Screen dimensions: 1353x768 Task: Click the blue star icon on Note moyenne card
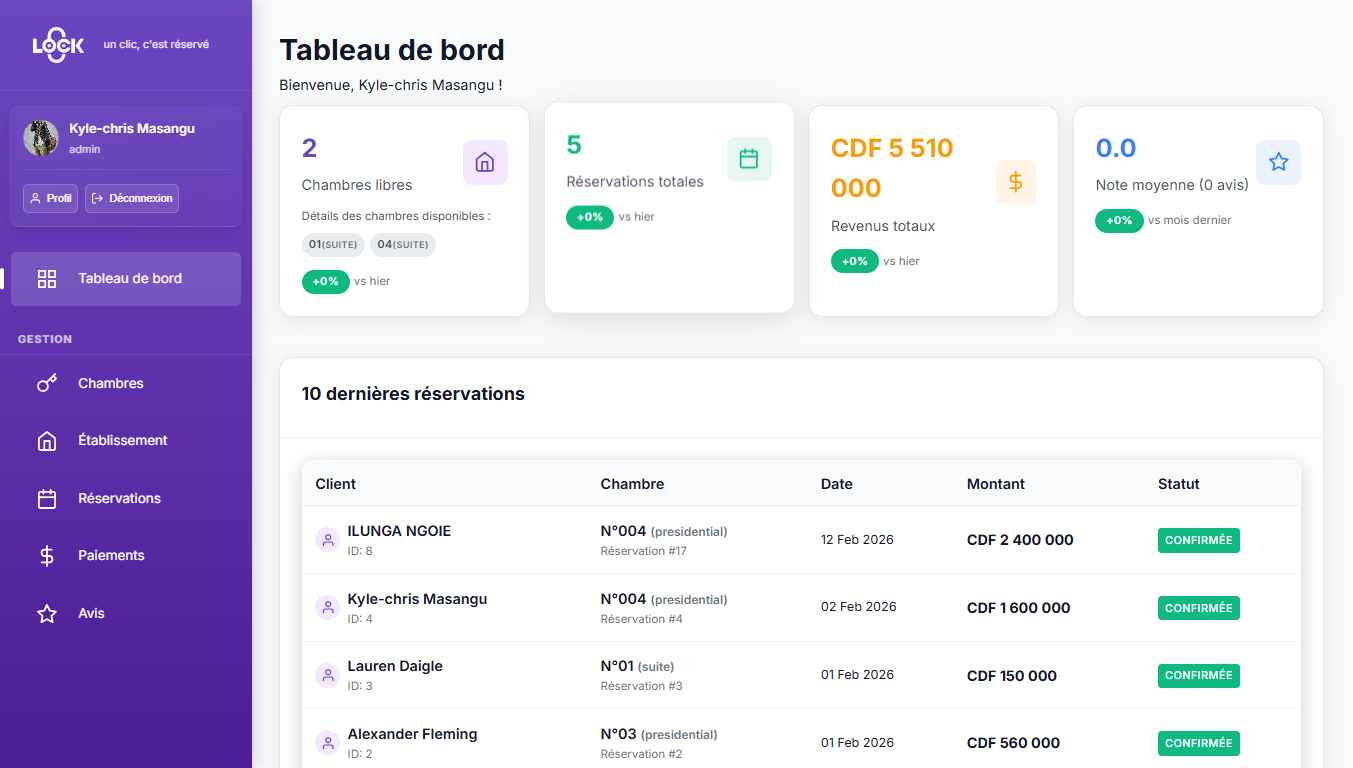1278,162
